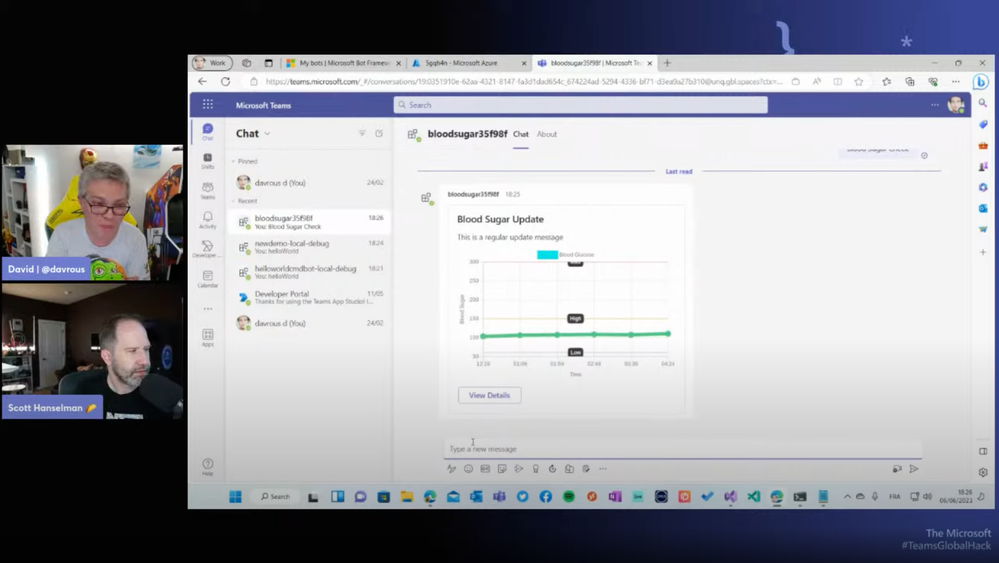Switch to Microsoft Azure browser tab
The width and height of the screenshot is (999, 563).
point(468,63)
